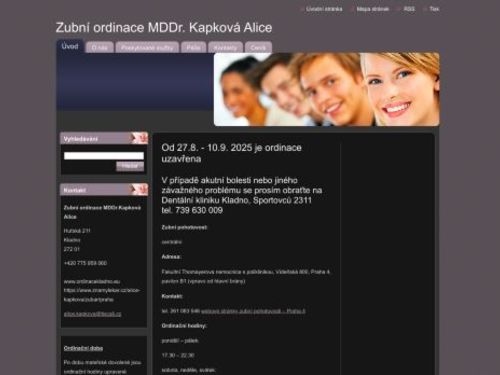Click the Ordinační doba underlined heading
Viewport: 500px width, 375px height.
(x=83, y=348)
